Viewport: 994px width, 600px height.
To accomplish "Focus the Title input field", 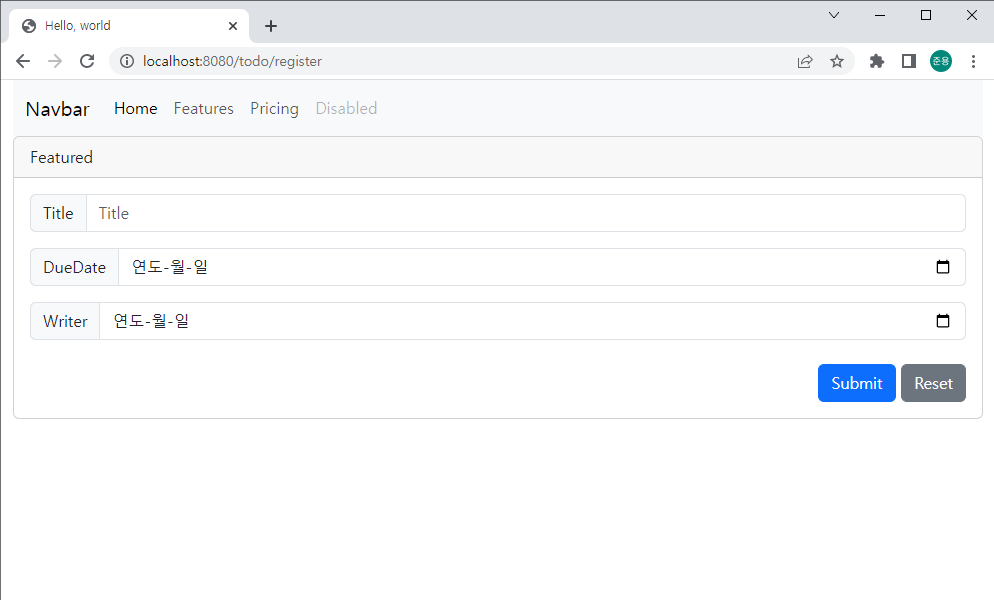I will pos(526,213).
